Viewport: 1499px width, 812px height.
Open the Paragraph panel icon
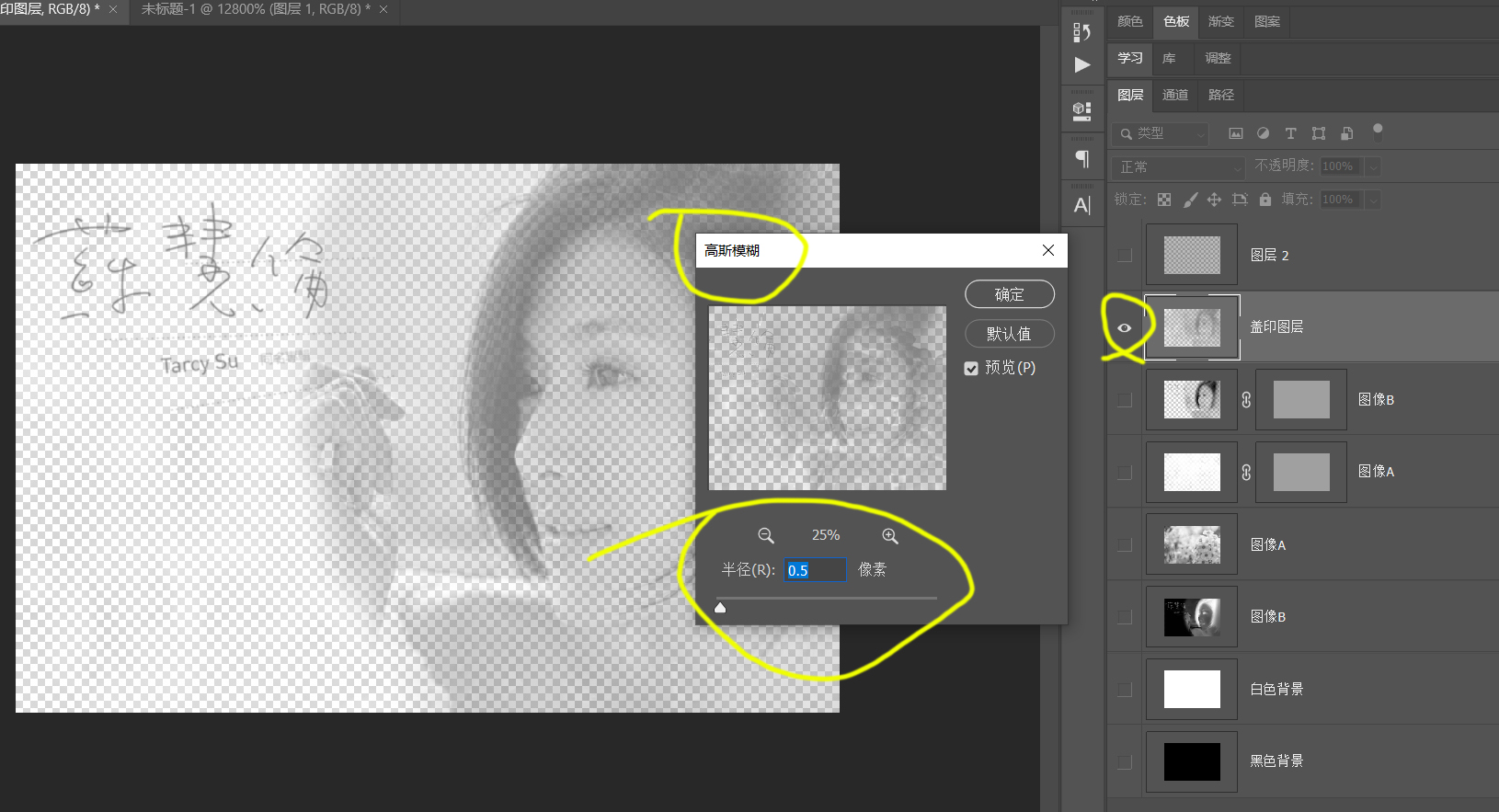click(x=1082, y=159)
